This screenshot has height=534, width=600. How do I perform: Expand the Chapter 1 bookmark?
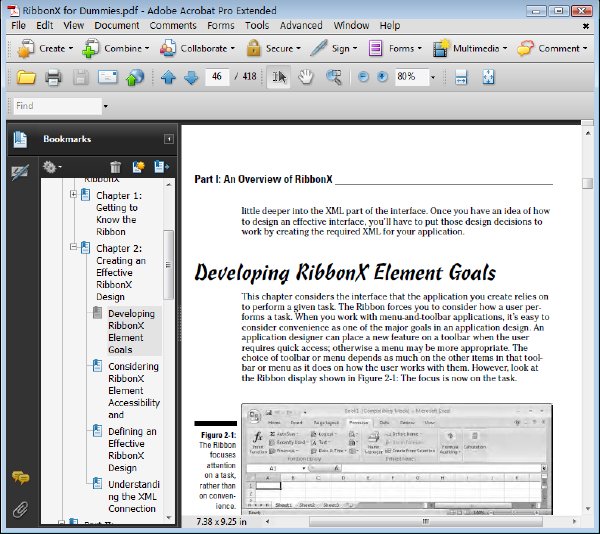(x=73, y=194)
